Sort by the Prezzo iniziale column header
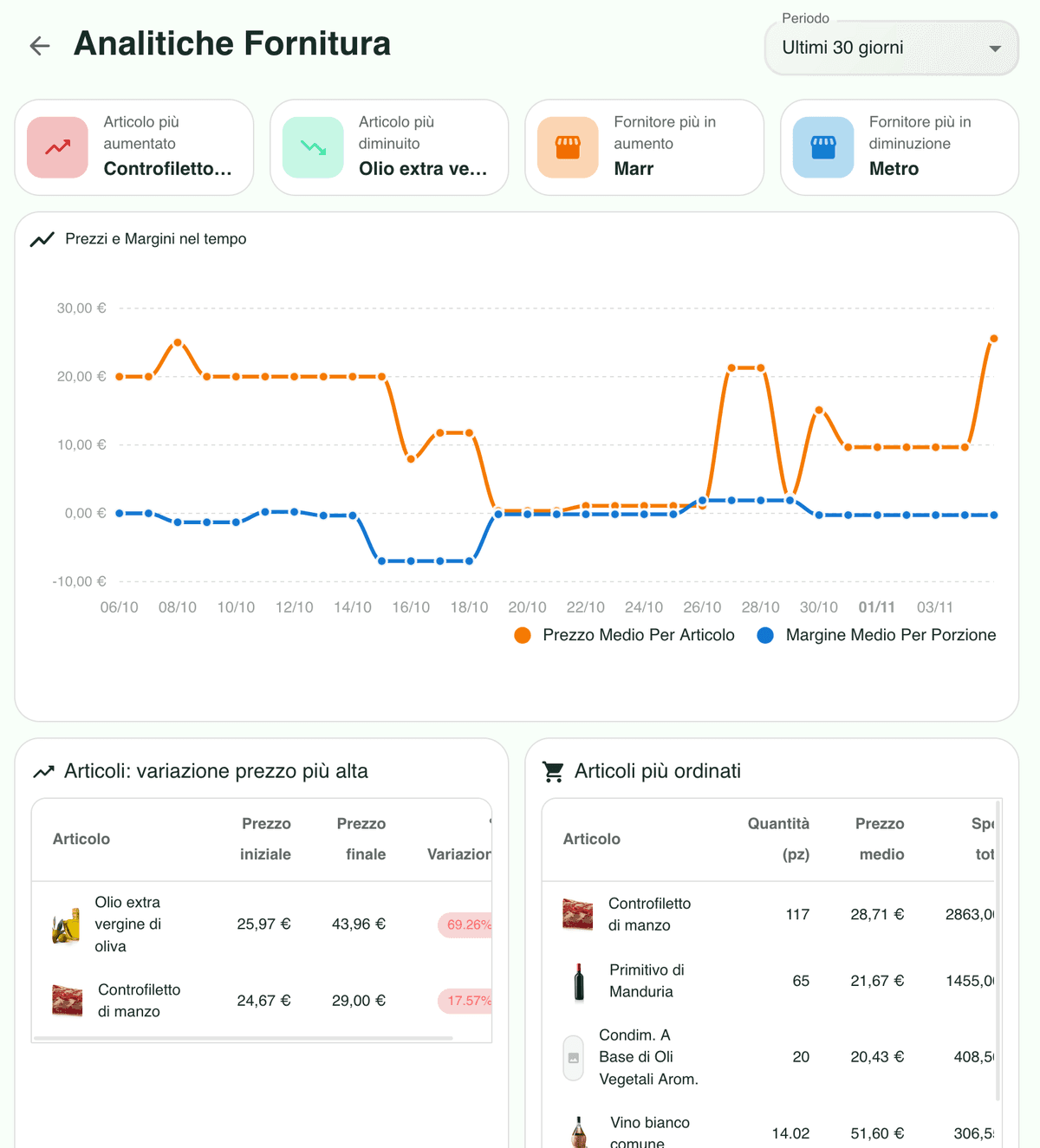This screenshot has width=1040, height=1148. coord(265,839)
